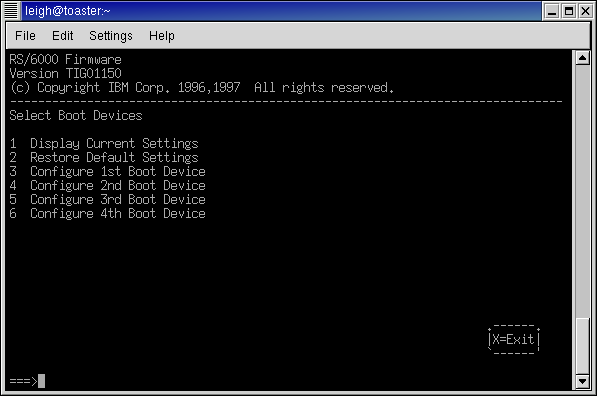Open the Edit menu

point(62,36)
